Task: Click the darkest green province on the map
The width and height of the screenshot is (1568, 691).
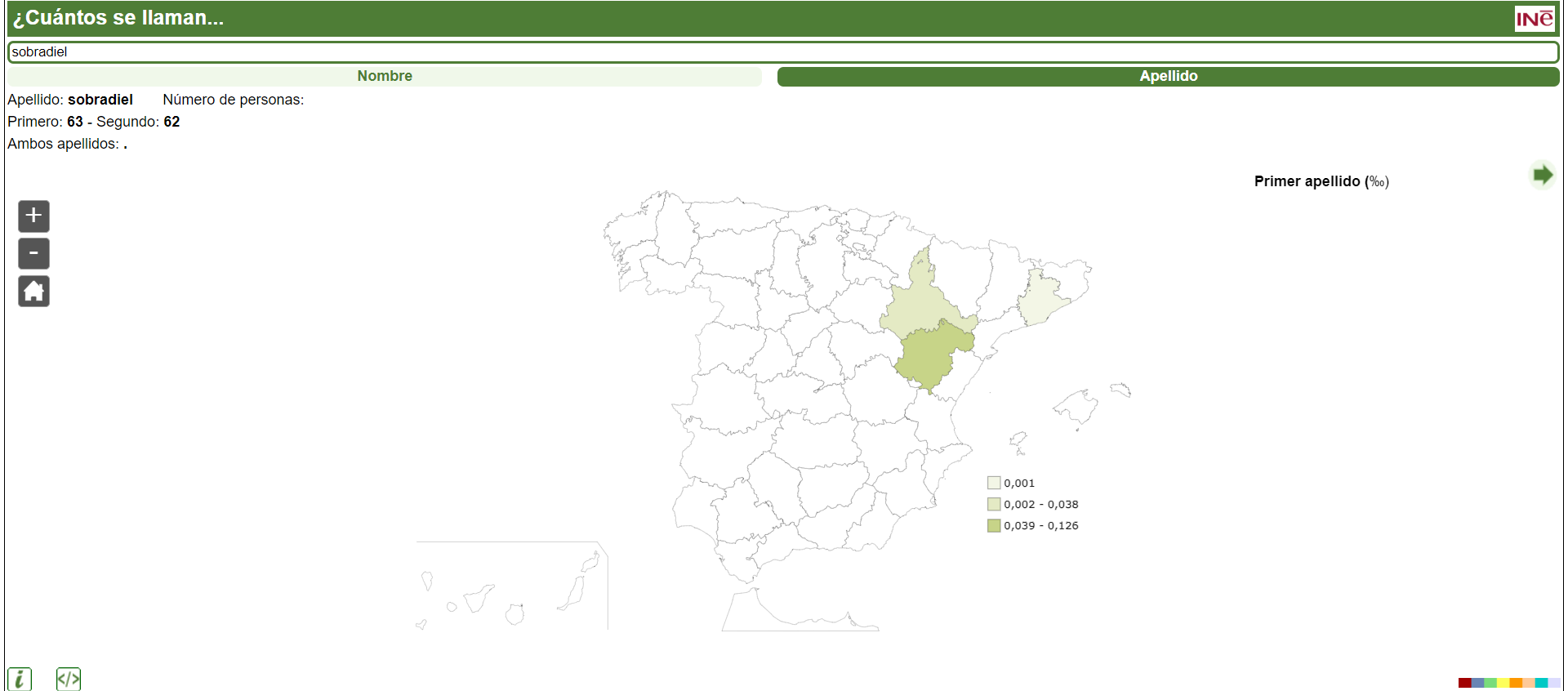Action: click(929, 358)
